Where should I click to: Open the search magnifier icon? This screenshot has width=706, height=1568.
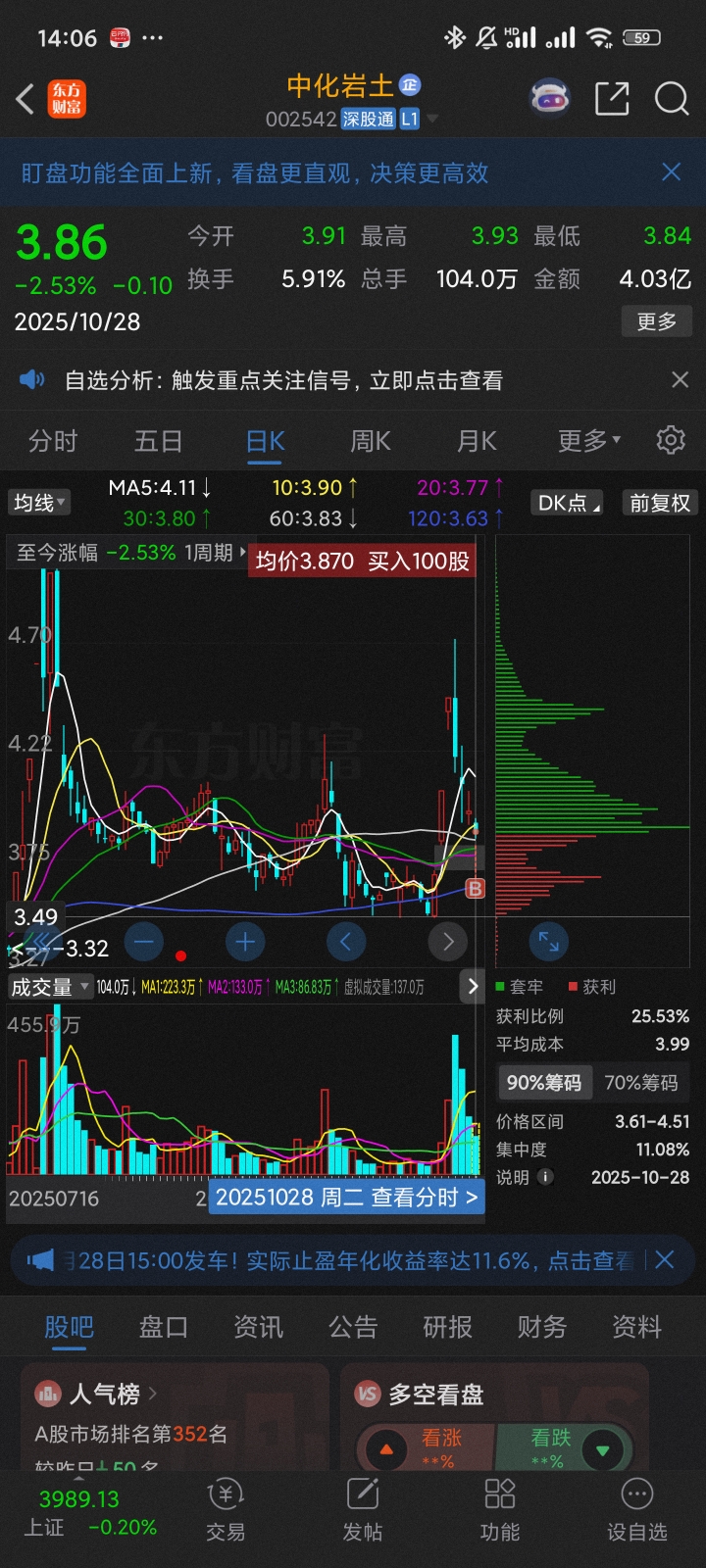pos(672,98)
